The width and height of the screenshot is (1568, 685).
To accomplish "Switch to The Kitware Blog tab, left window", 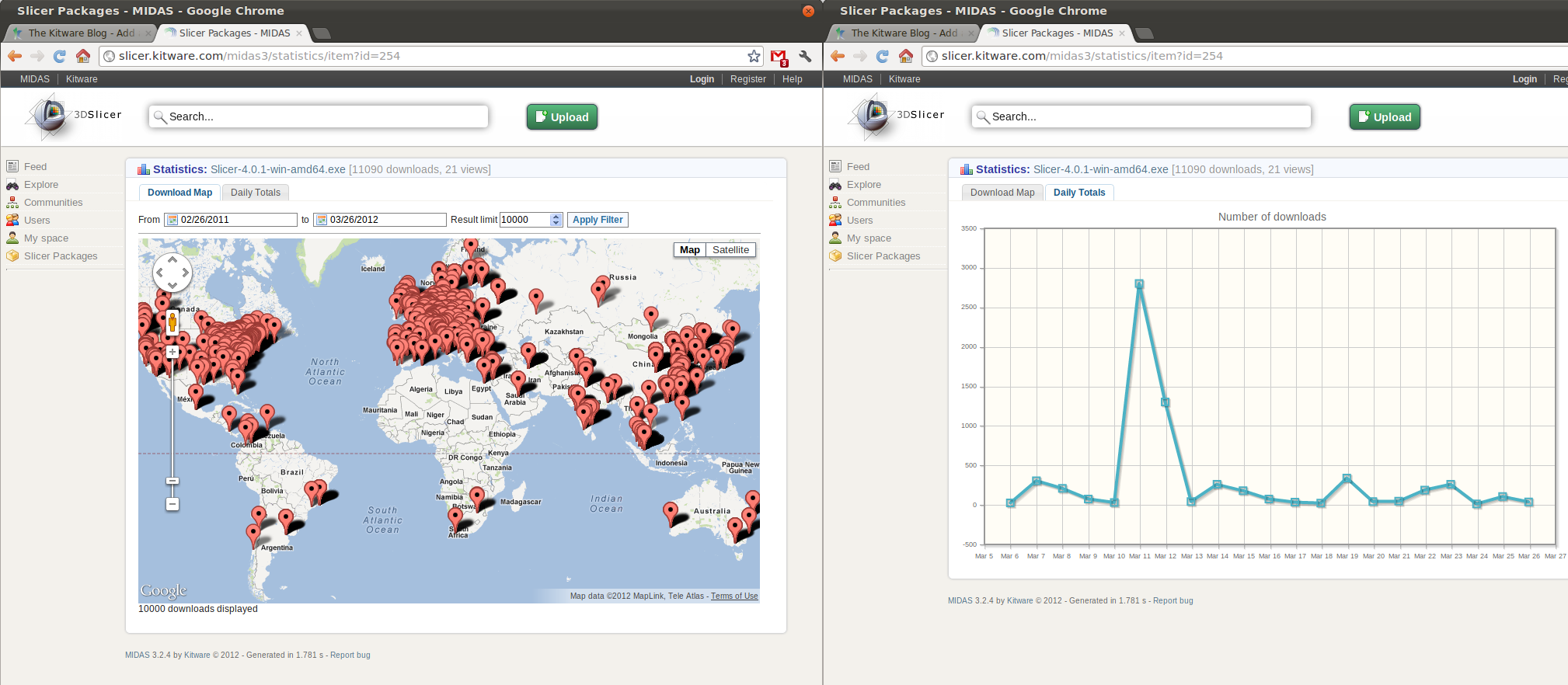I will tap(81, 33).
